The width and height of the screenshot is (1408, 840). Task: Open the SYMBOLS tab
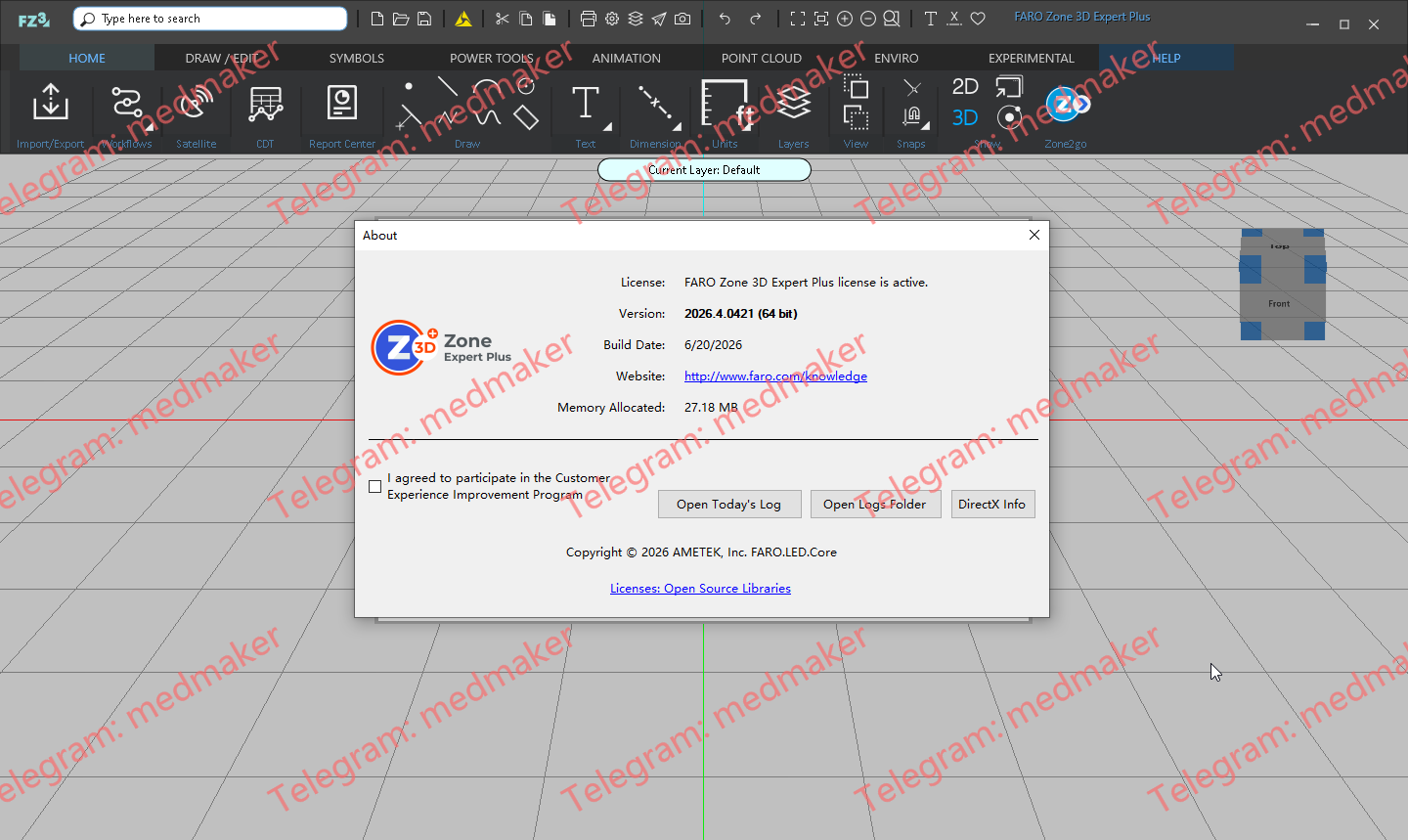[x=357, y=59]
